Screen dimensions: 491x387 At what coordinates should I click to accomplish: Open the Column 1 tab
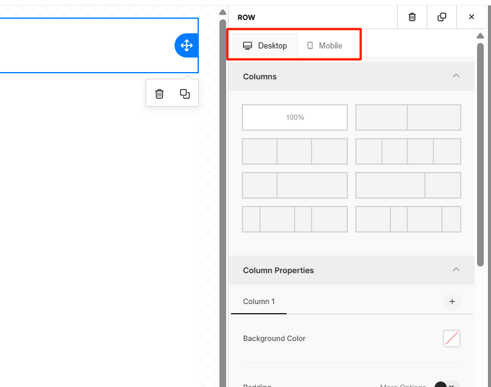[x=259, y=302]
